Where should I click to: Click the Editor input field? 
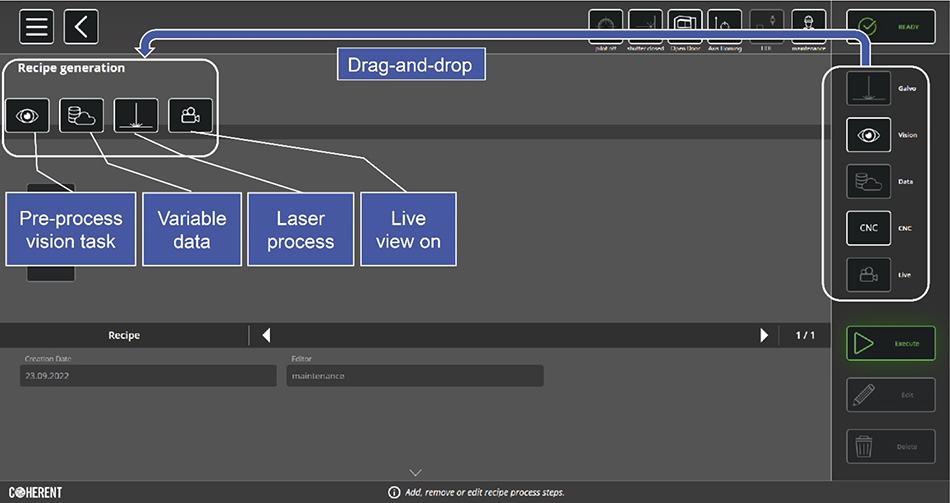point(415,376)
